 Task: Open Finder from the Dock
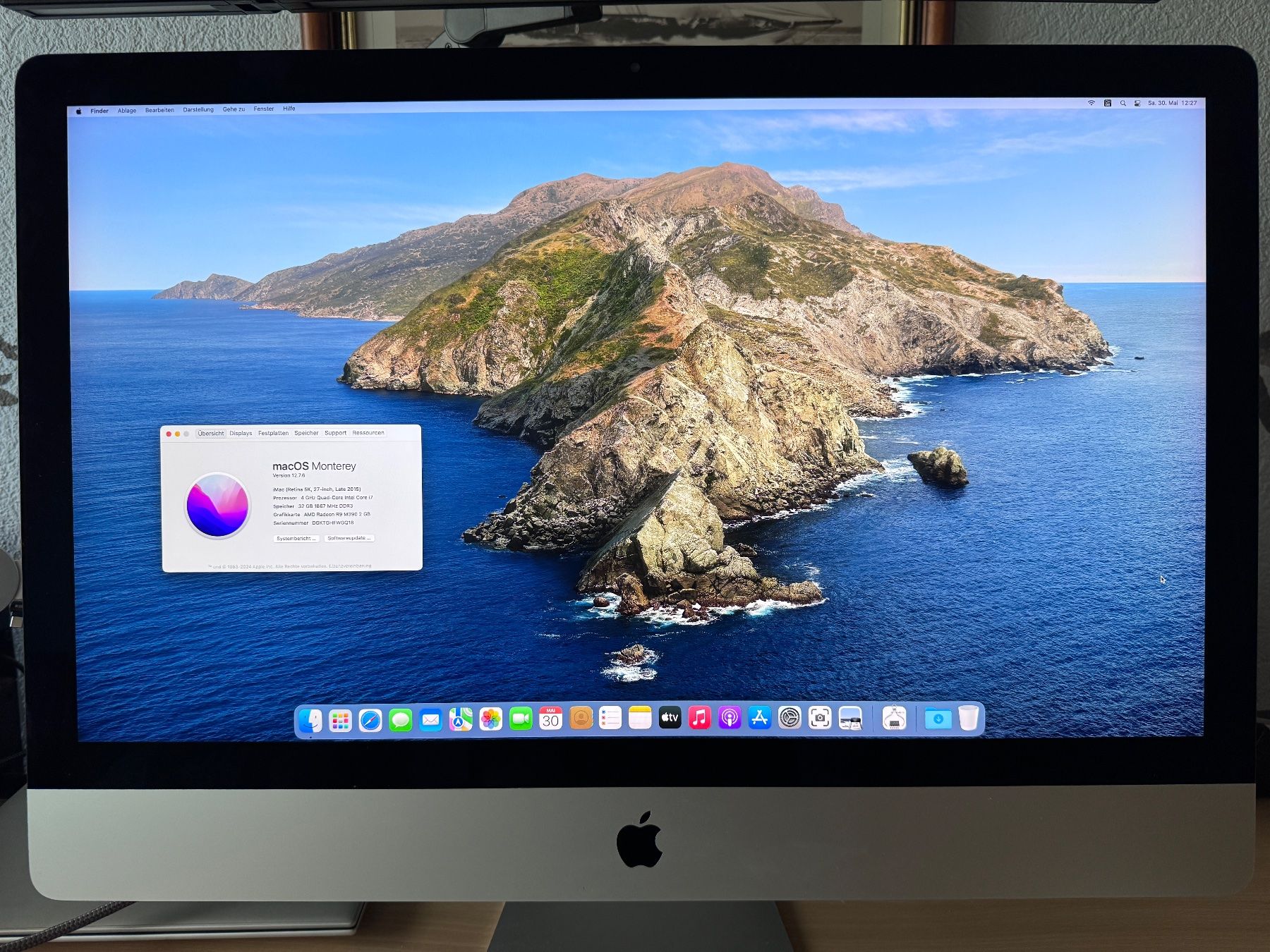pyautogui.click(x=310, y=720)
